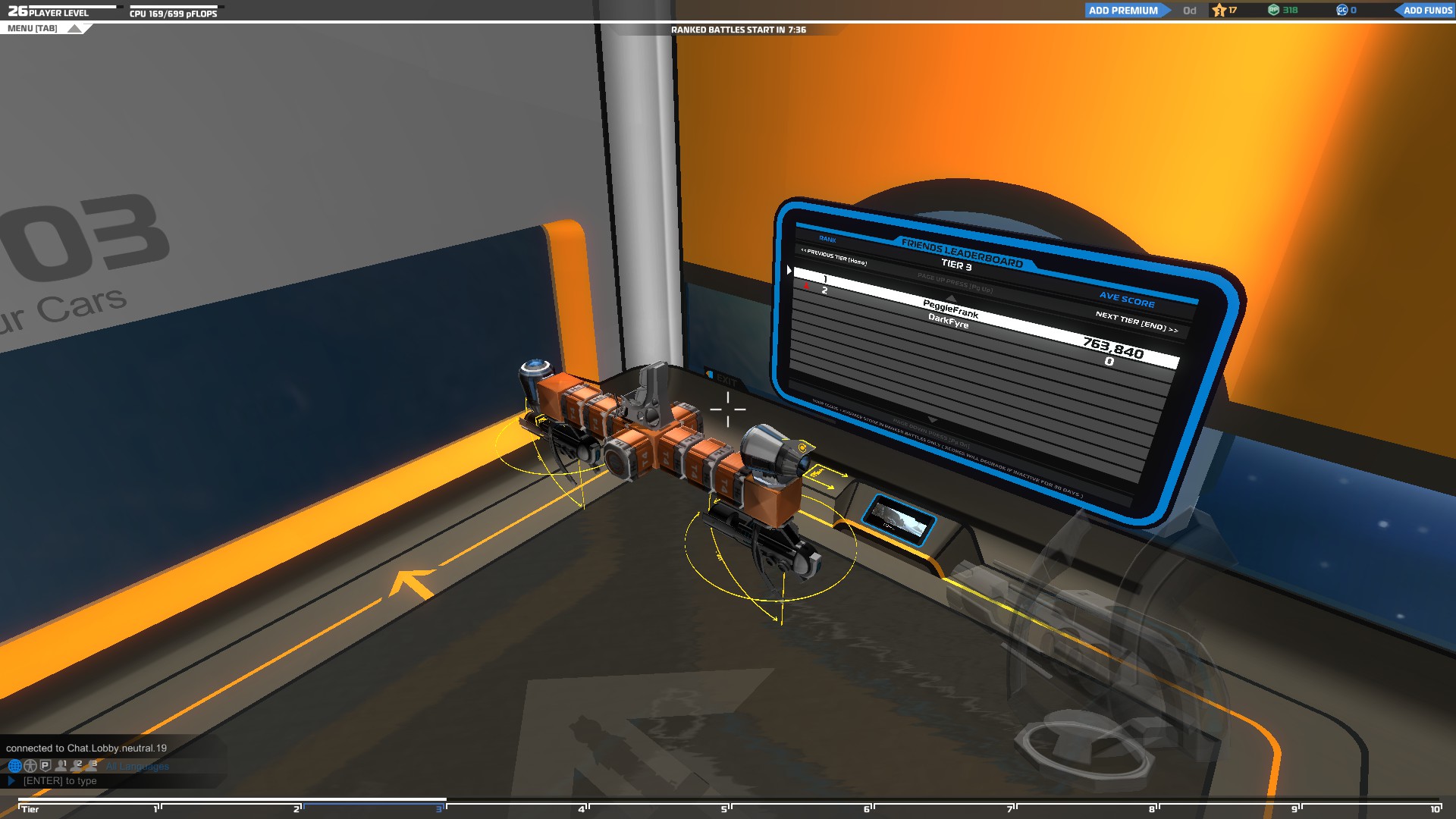Select private chat slot 2 icon

point(77,766)
